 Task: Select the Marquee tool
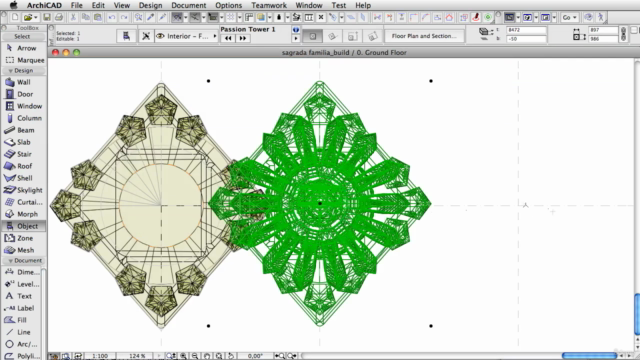pyautogui.click(x=24, y=60)
